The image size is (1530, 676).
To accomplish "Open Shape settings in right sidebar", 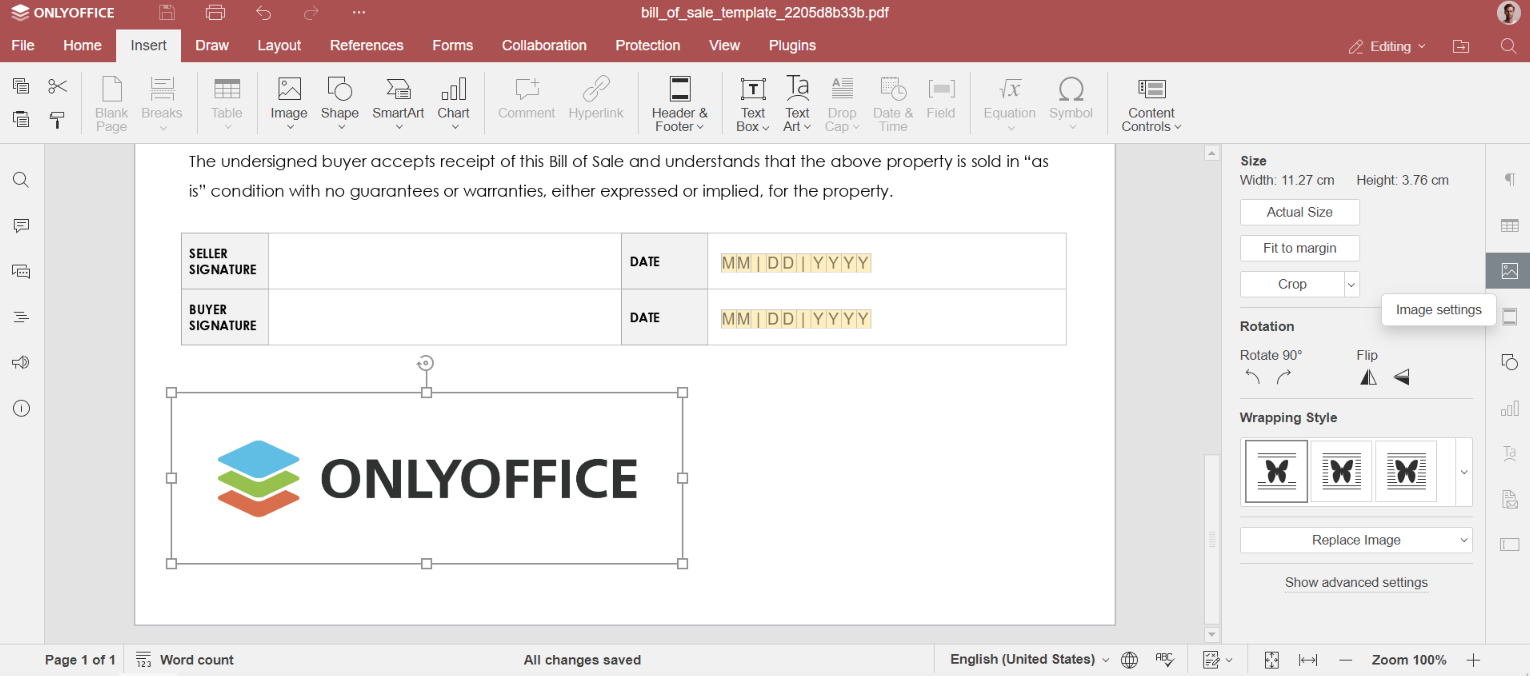I will (1510, 362).
